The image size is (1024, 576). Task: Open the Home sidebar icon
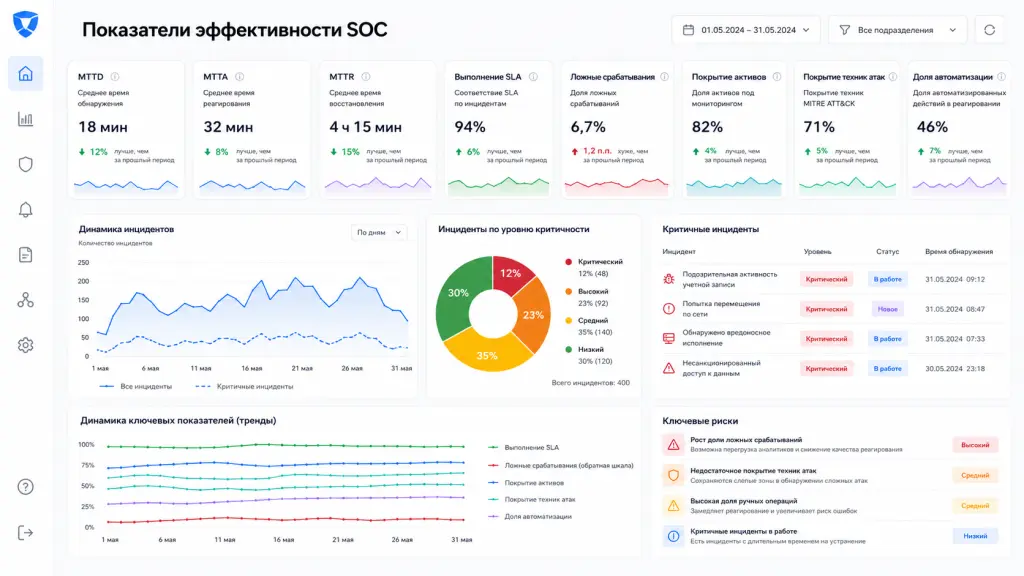[x=25, y=74]
